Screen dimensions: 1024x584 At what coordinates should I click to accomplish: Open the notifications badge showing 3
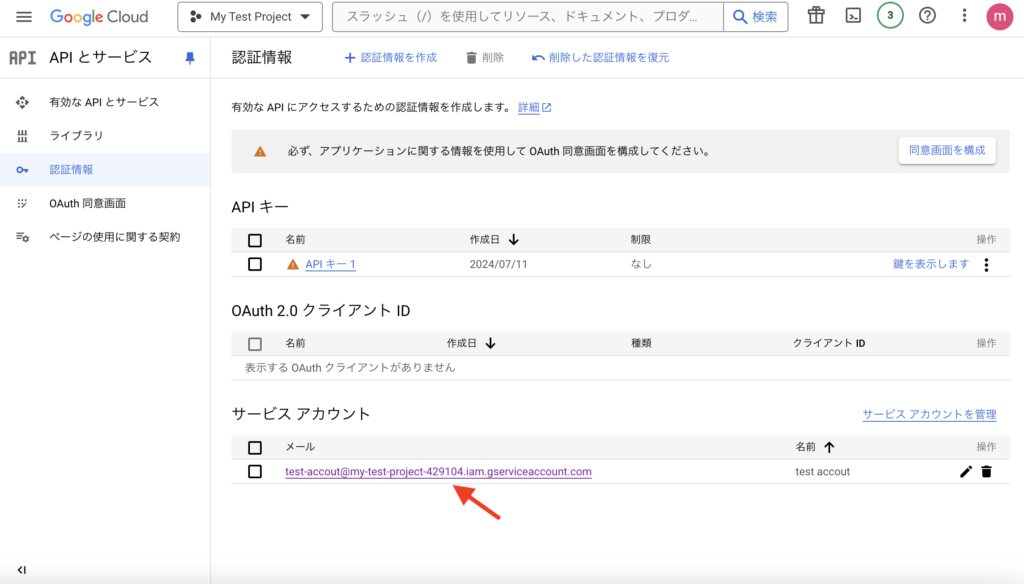[890, 16]
